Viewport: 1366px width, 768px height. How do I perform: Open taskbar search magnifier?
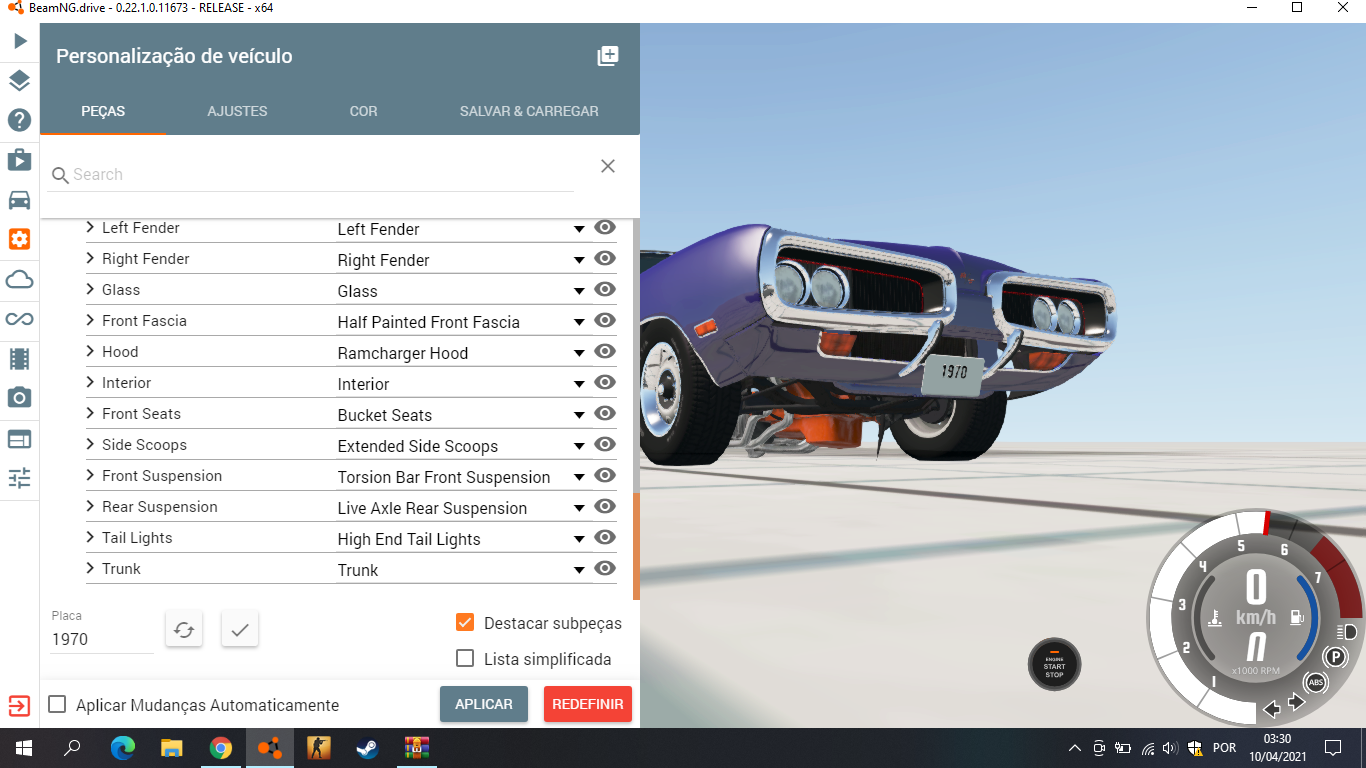73,748
